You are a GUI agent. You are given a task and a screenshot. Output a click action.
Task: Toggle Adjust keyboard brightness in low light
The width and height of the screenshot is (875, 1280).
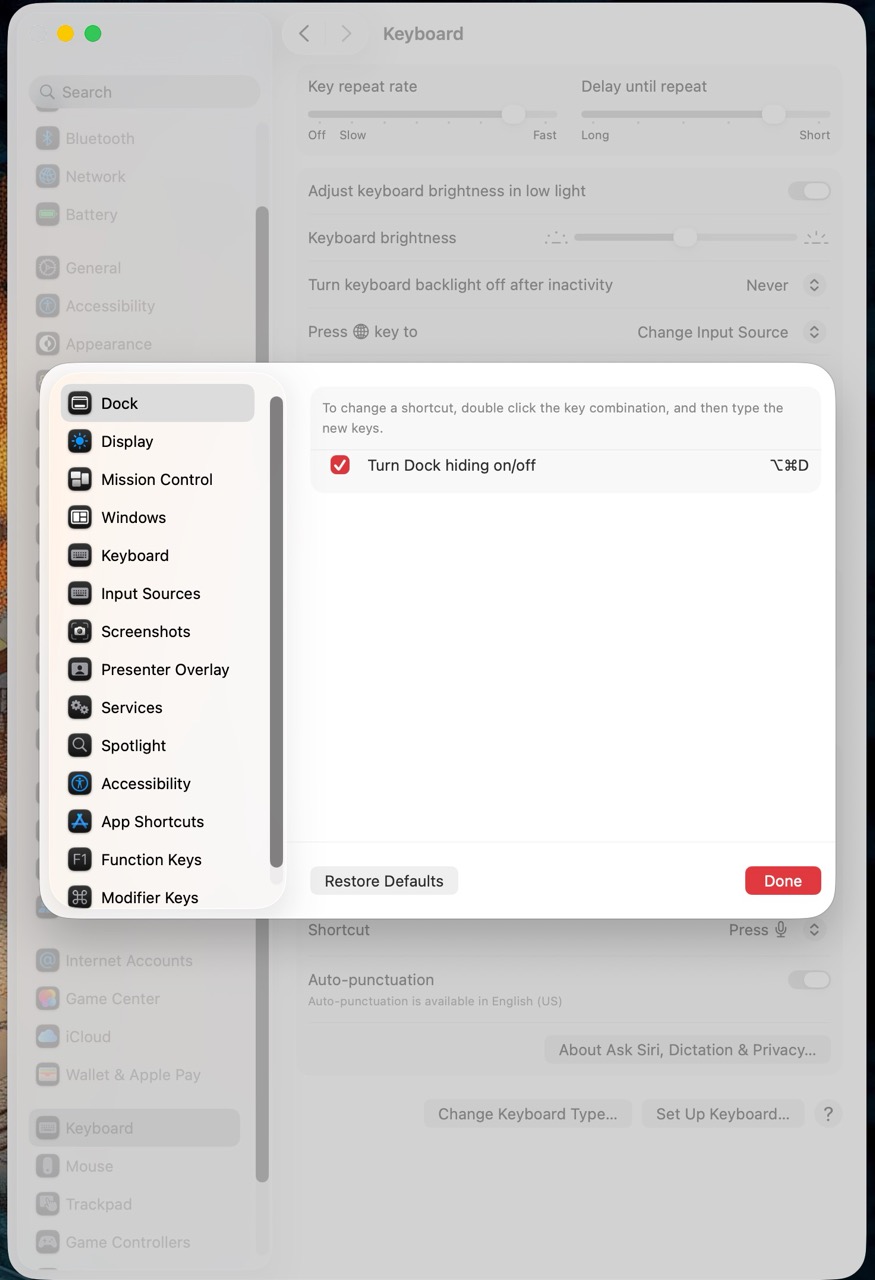click(809, 191)
